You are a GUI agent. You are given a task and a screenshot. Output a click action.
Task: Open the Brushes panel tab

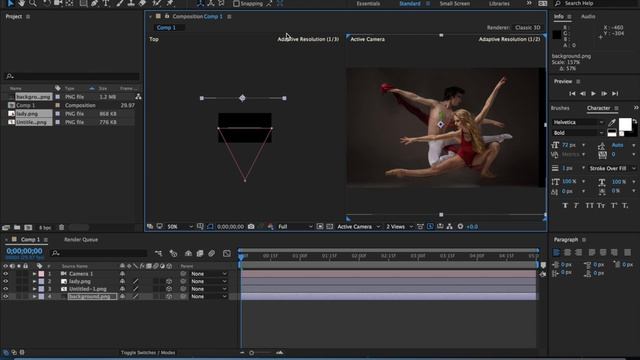click(x=560, y=108)
